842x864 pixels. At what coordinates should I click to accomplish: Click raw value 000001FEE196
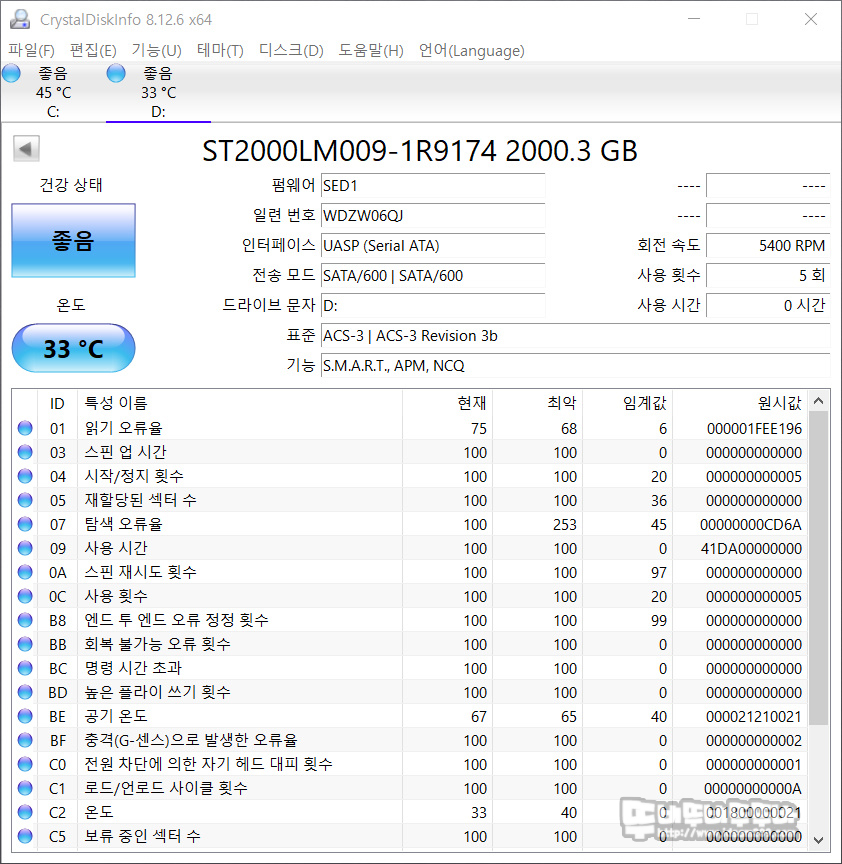(754, 429)
